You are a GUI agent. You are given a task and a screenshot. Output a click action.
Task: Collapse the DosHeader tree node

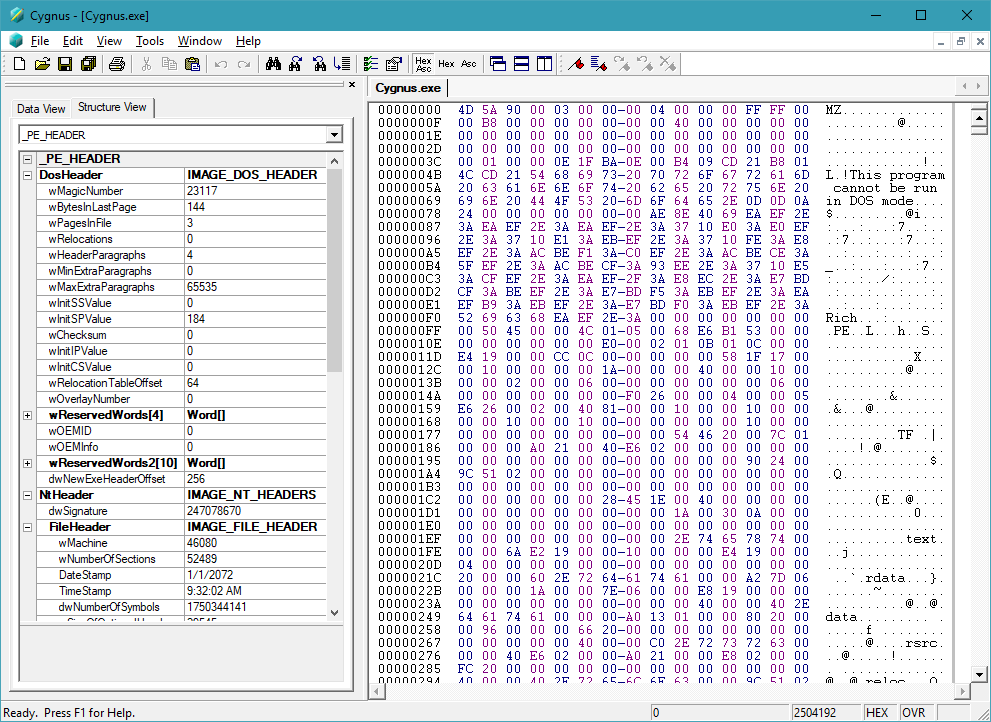click(x=27, y=175)
